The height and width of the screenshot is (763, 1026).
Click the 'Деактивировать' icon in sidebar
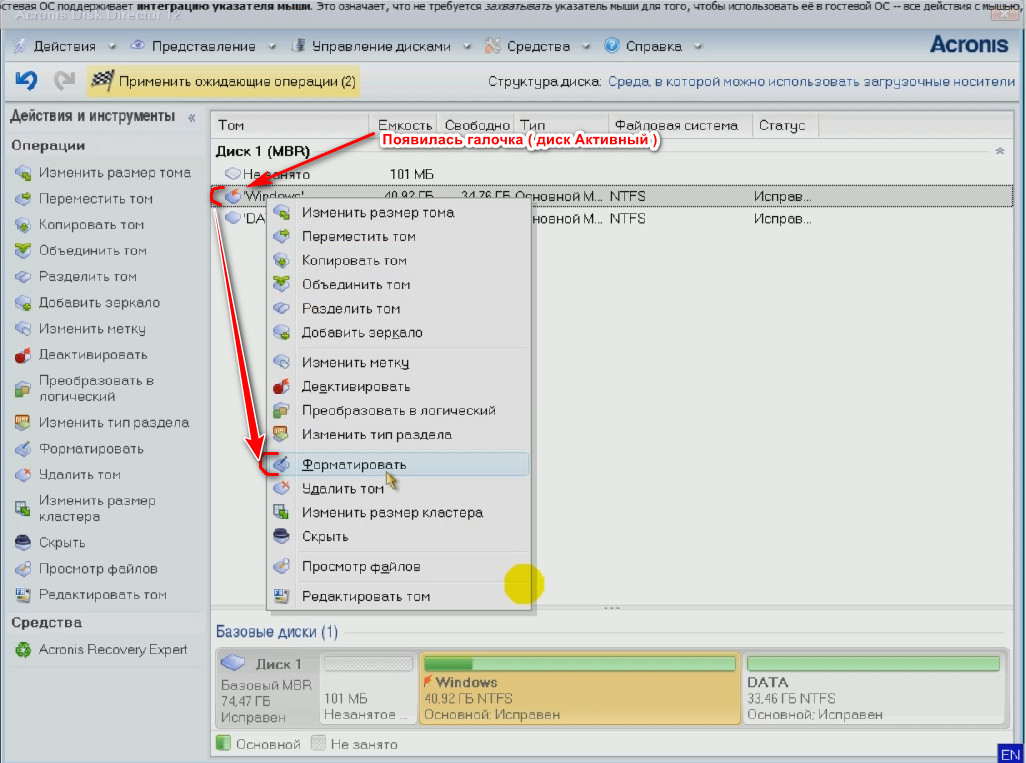pos(22,355)
